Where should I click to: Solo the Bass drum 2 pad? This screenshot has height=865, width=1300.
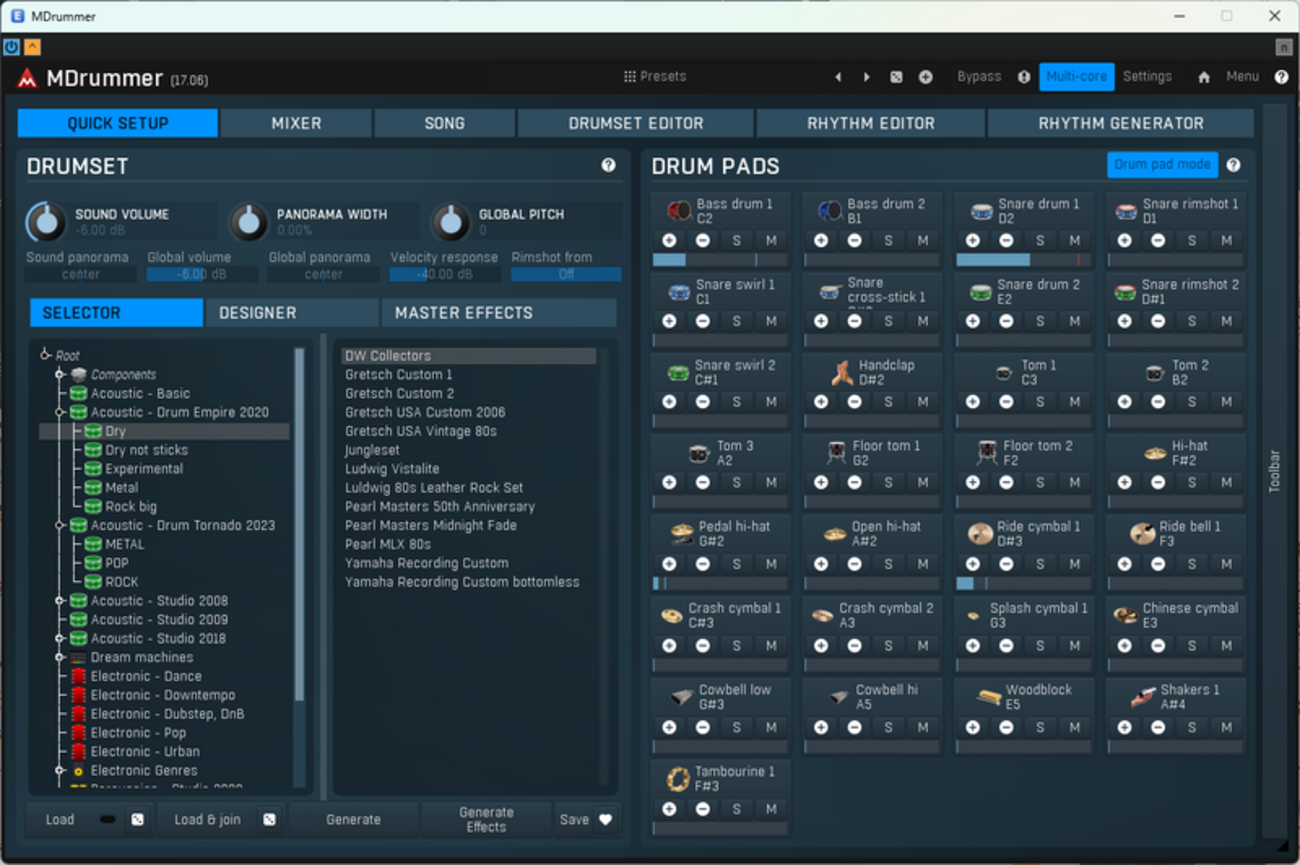coord(888,240)
